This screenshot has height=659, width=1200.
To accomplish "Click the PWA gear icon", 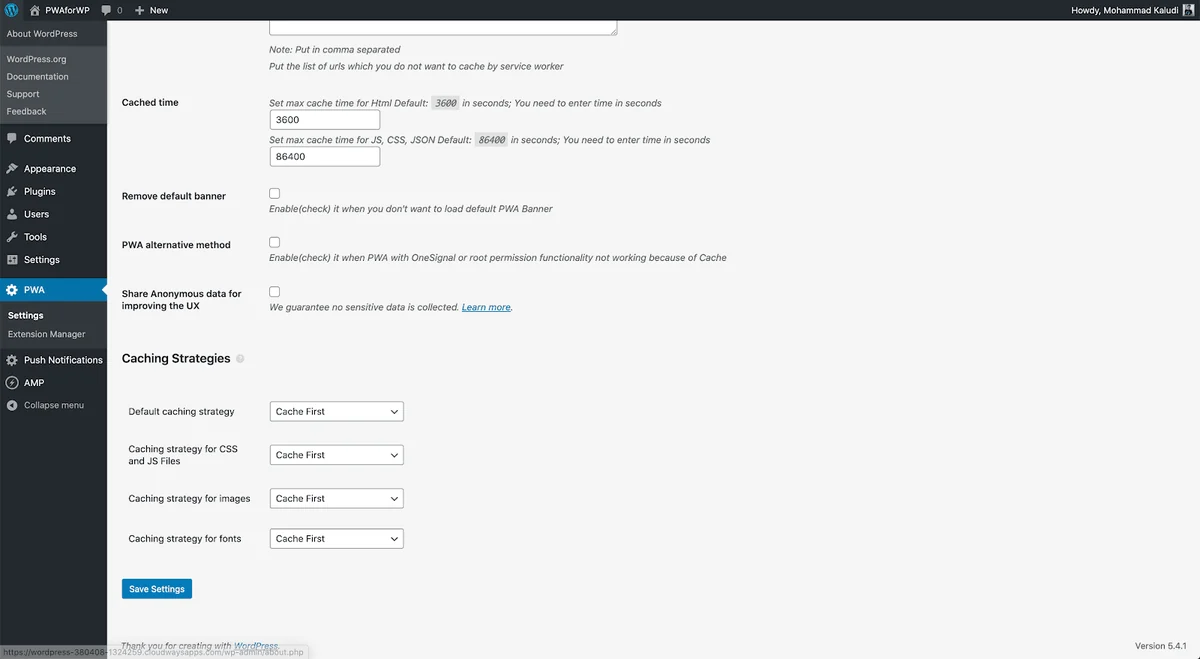I will [x=12, y=290].
